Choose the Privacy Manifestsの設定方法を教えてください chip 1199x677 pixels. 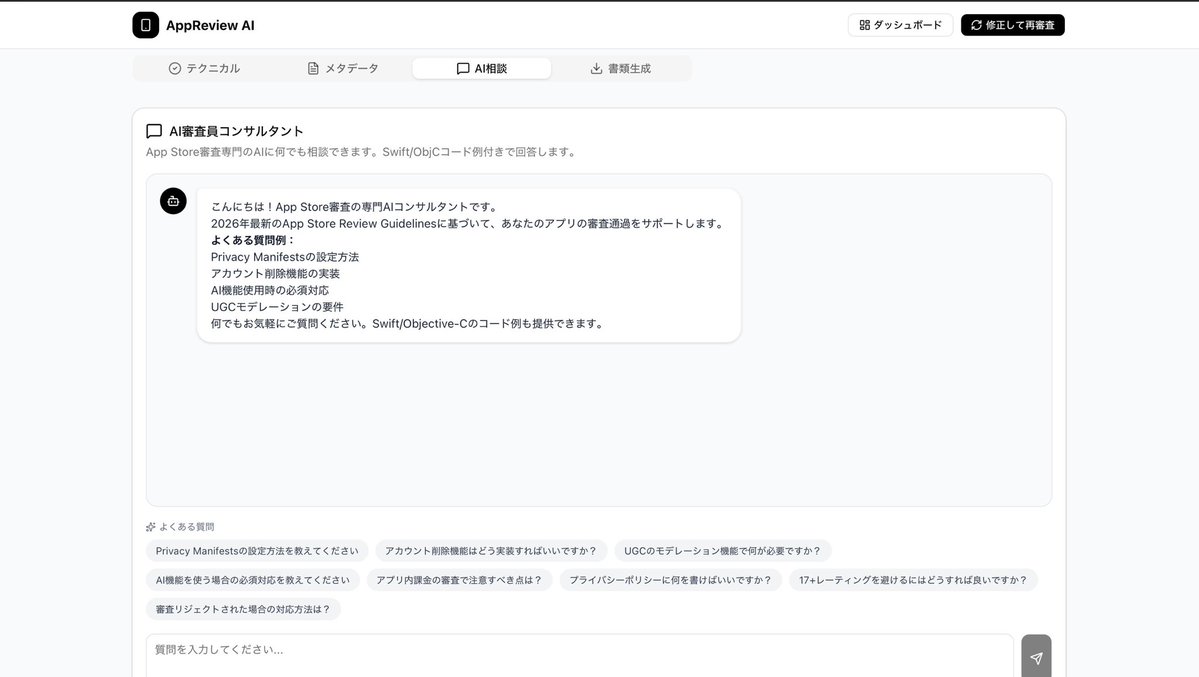(x=257, y=551)
